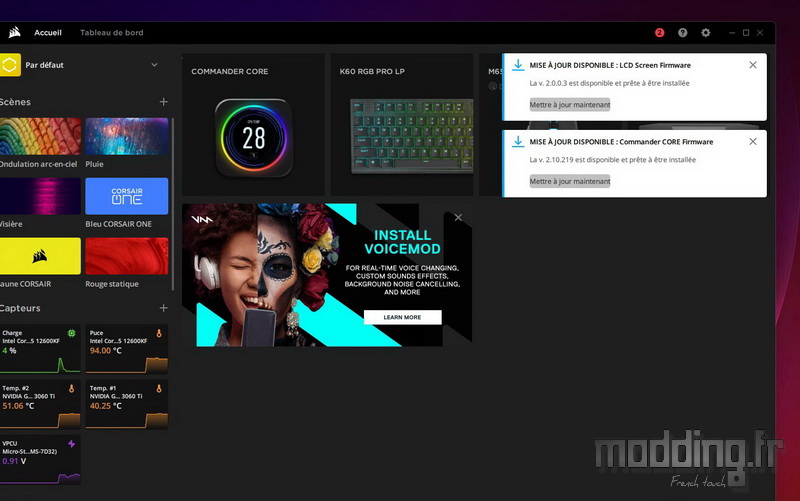Add a new scene with plus icon
Viewport: 800px width, 501px height.
coord(163,102)
